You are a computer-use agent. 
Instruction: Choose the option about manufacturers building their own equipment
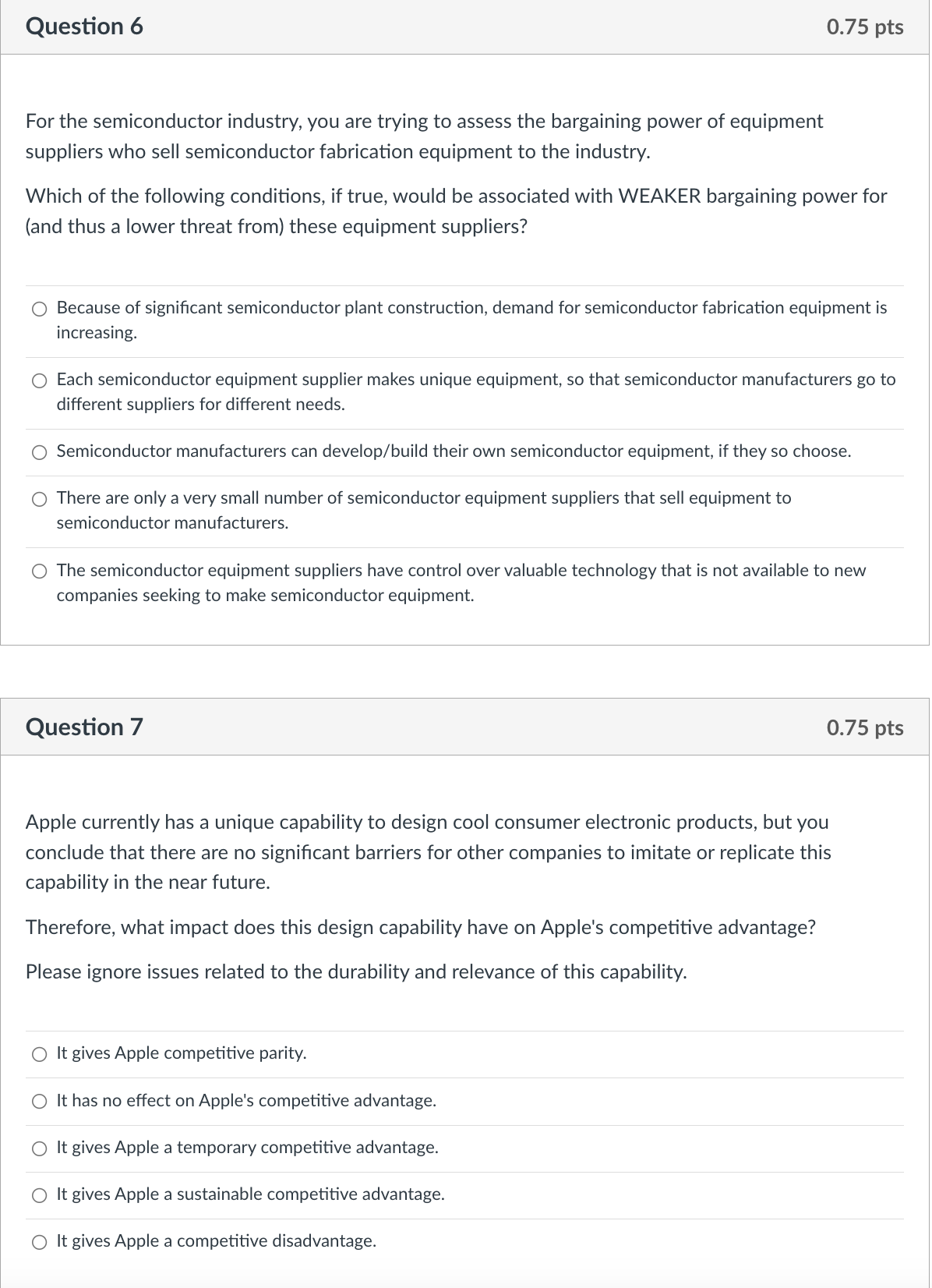coord(39,451)
